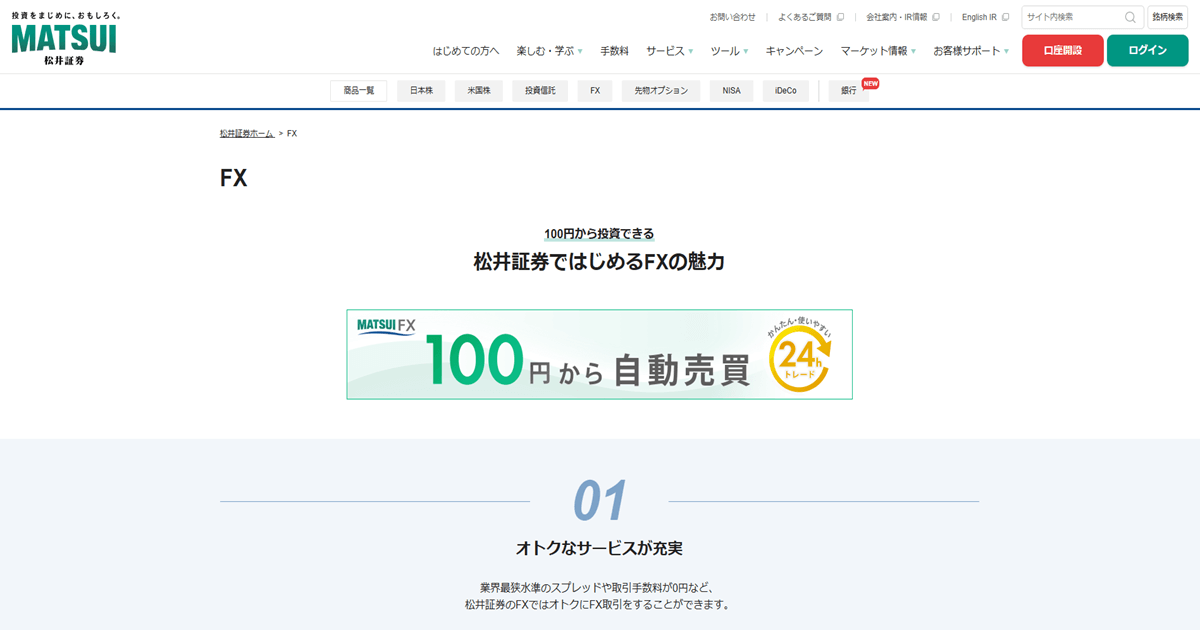Click the MATSUI Securities logo

click(64, 40)
